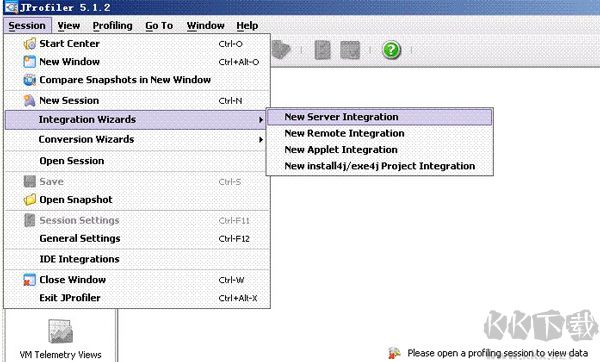Click "Please open a profiling session" message

coord(497,353)
